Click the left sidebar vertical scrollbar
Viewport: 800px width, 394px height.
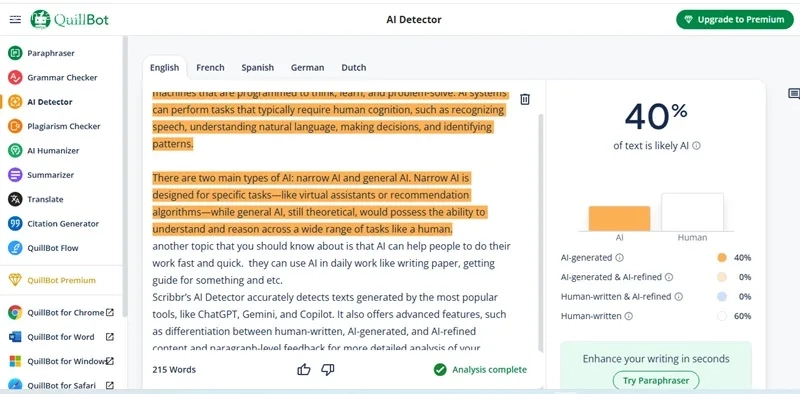pos(124,177)
